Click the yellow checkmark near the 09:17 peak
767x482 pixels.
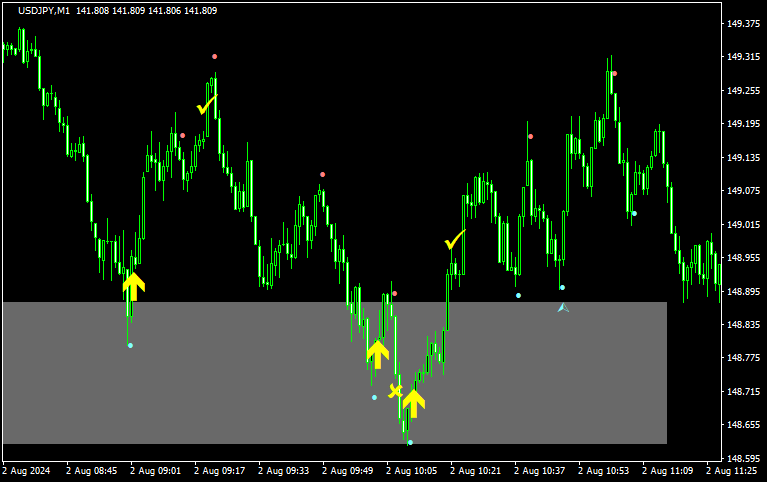click(207, 104)
